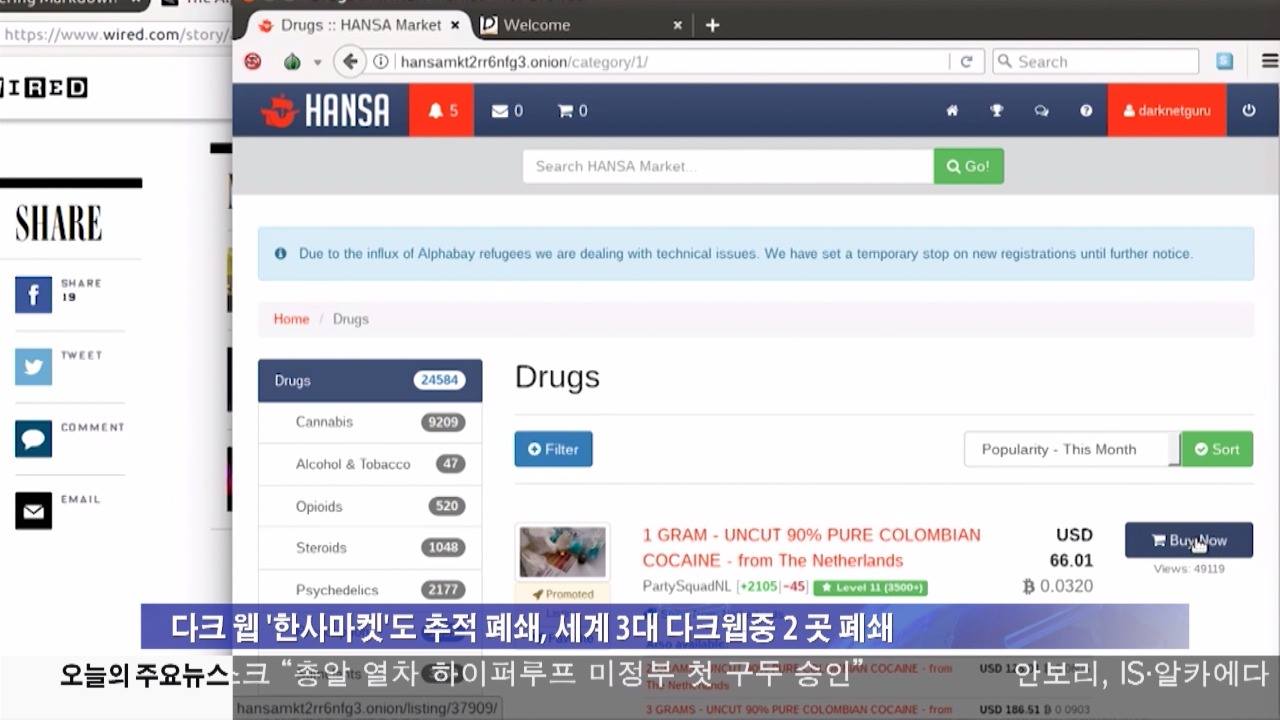Click the 'Promoted' label under the thumbnail
Image resolution: width=1280 pixels, height=720 pixels.
click(562, 594)
